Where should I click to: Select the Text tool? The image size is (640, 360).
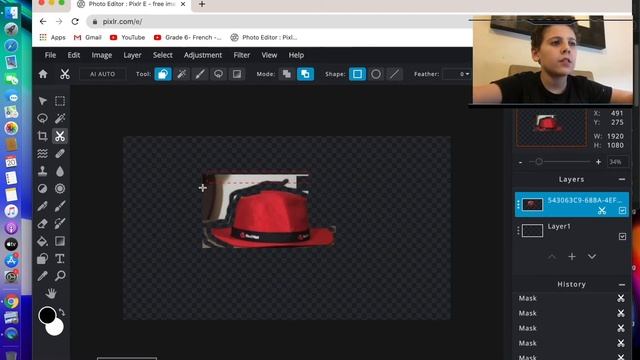click(x=60, y=259)
